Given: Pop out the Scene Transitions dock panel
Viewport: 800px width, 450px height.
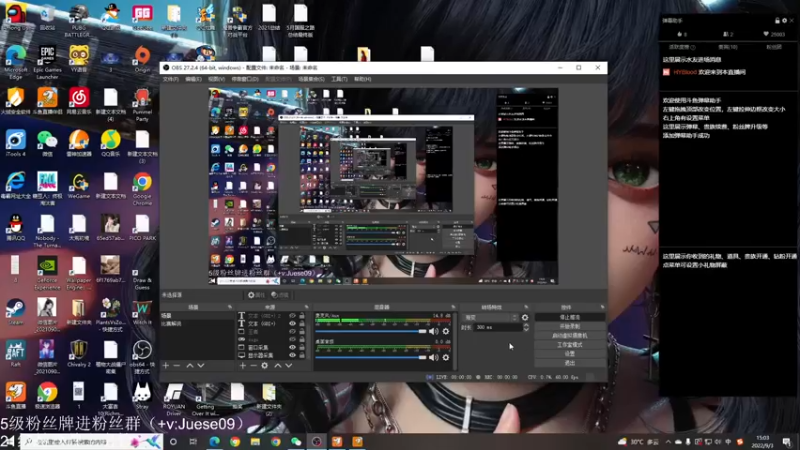Looking at the screenshot, I should tap(526, 307).
